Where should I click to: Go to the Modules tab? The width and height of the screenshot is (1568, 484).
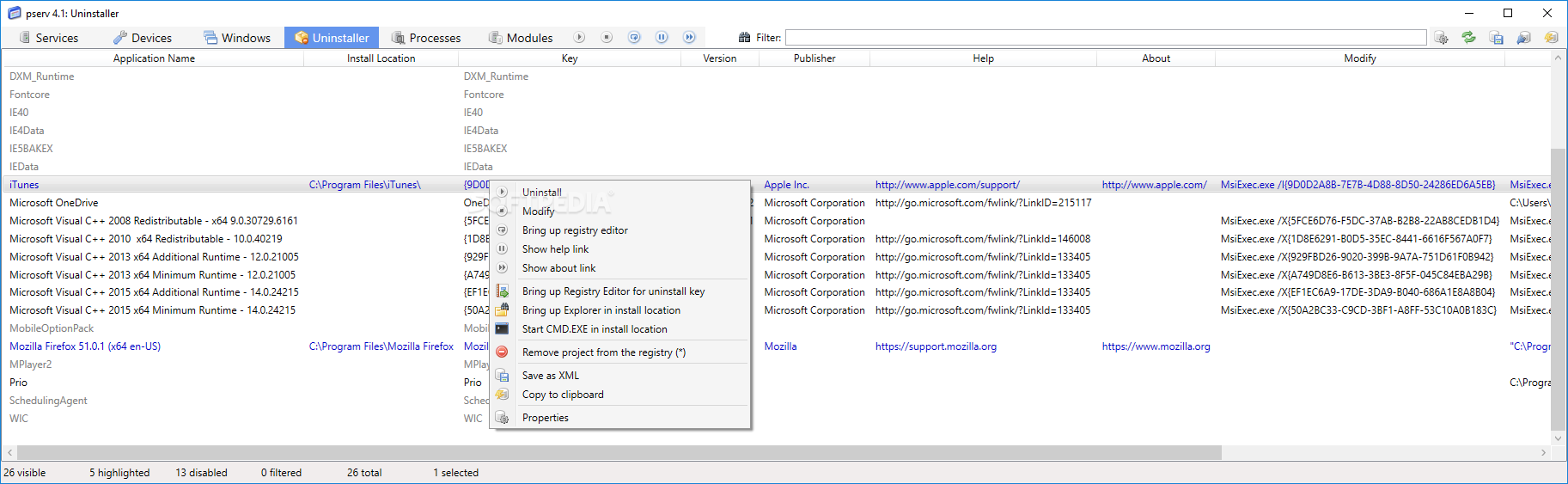point(521,38)
